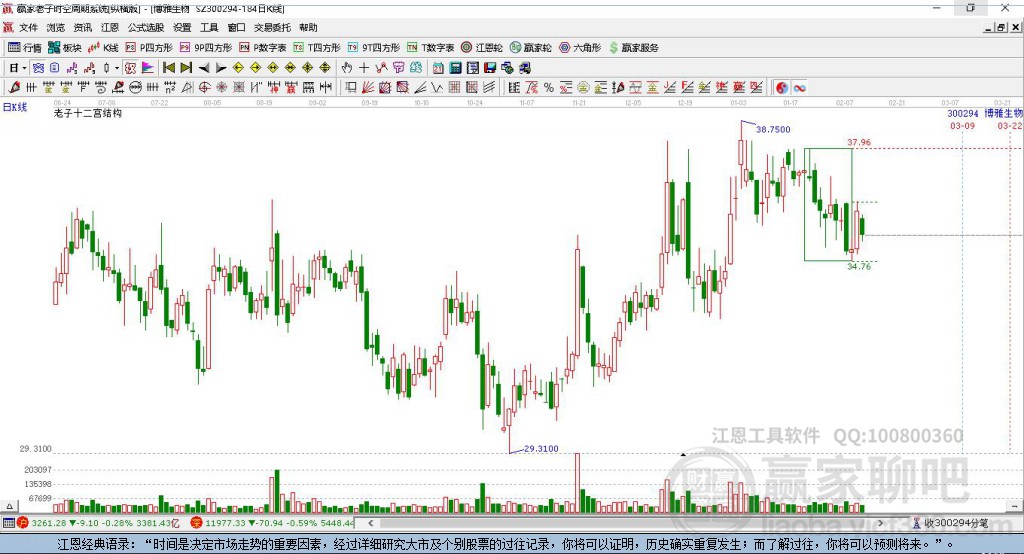
Task: Click the Shanghai index 3261.28 status entry
Action: pos(98,523)
